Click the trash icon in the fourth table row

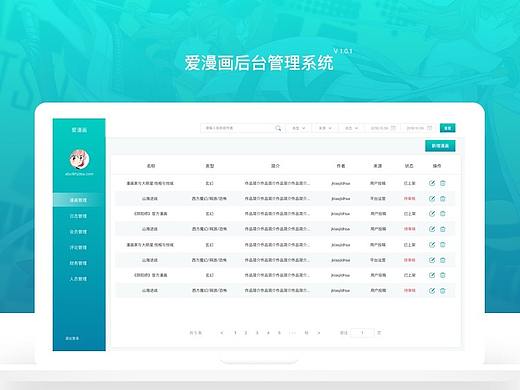coord(443,229)
